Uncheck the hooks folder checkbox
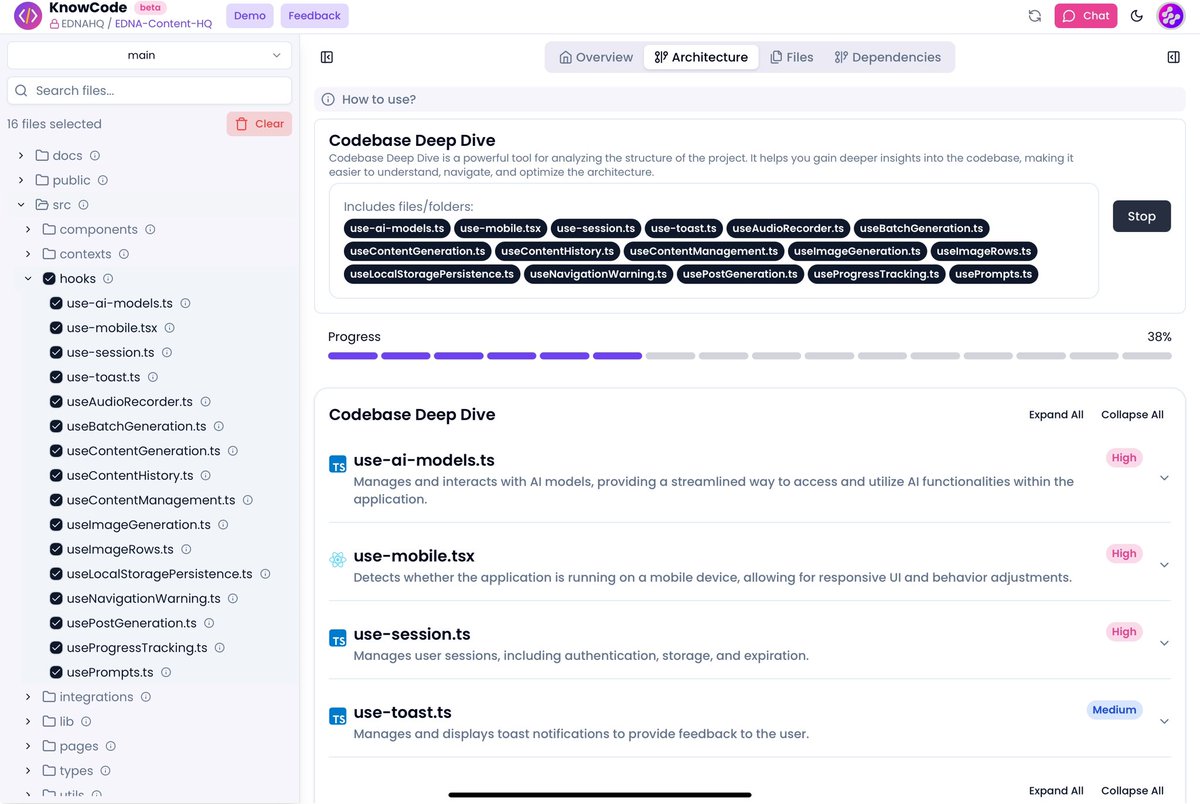This screenshot has width=1200, height=804. coord(49,278)
